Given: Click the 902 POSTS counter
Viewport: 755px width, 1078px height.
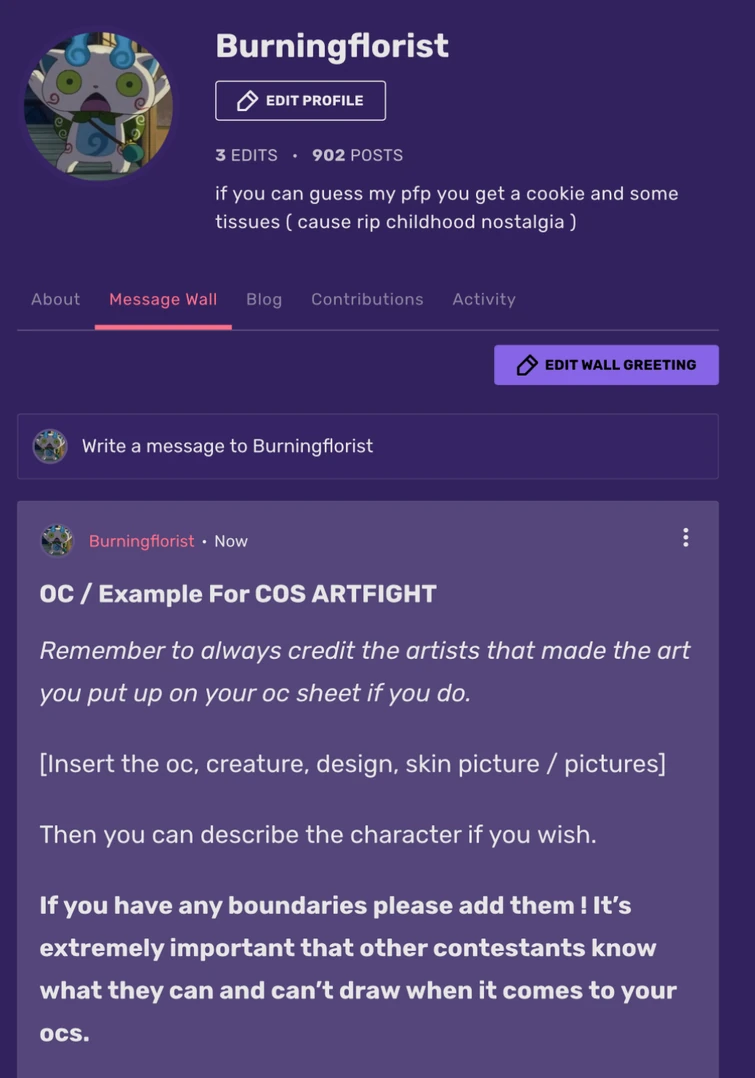Looking at the screenshot, I should (x=357, y=155).
